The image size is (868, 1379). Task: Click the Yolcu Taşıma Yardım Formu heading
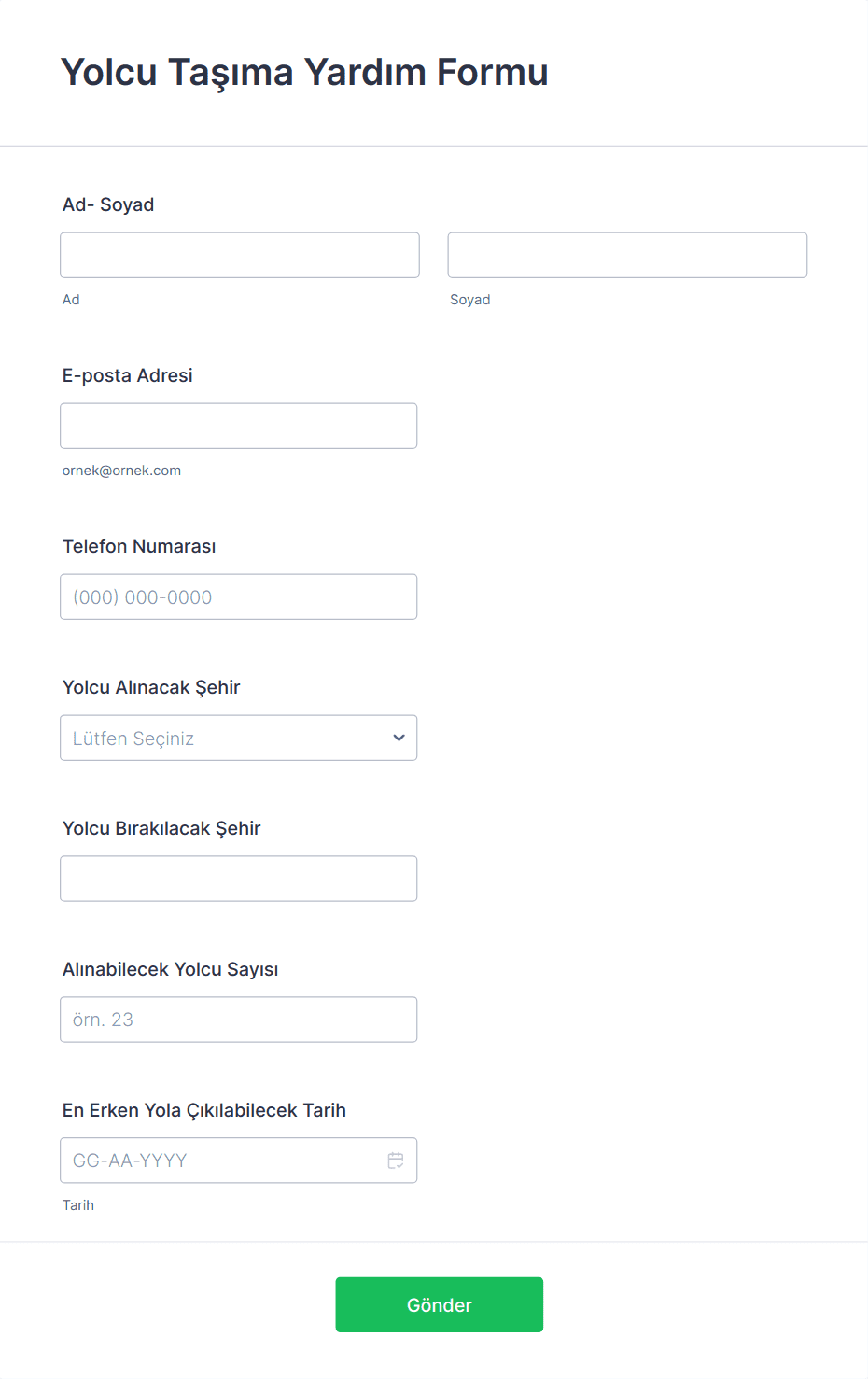coord(304,72)
